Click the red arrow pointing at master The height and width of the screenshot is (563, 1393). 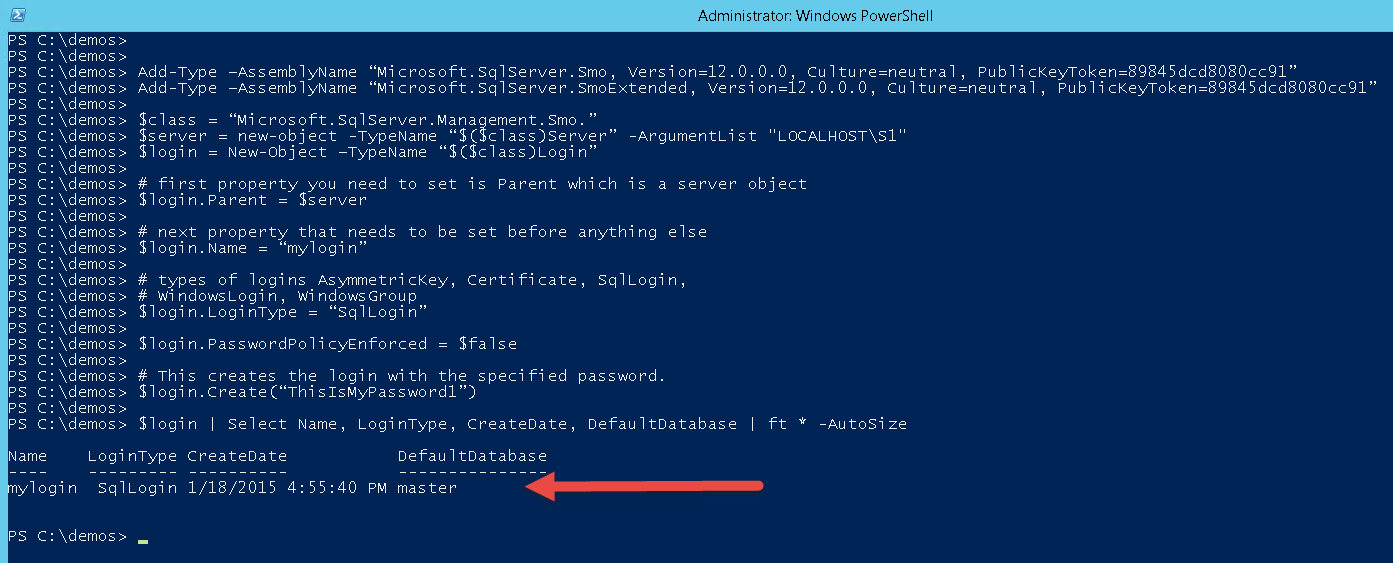pos(645,487)
